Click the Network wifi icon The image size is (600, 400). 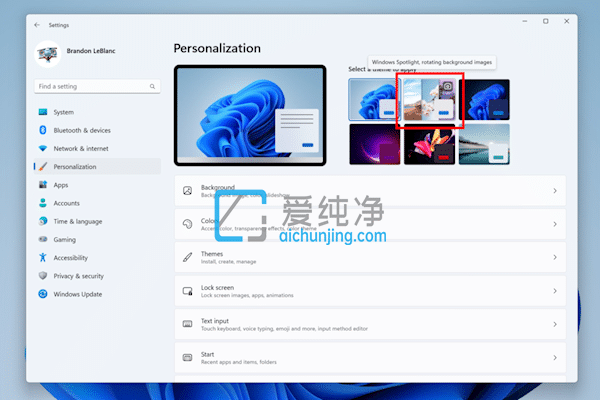pos(43,148)
